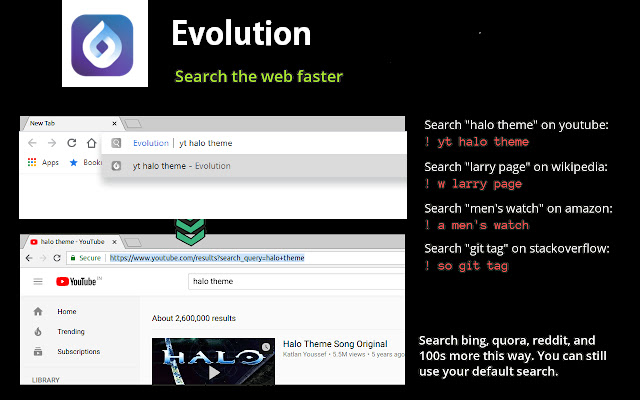Open Home in YouTube sidebar
This screenshot has width=640, height=400.
[x=67, y=311]
